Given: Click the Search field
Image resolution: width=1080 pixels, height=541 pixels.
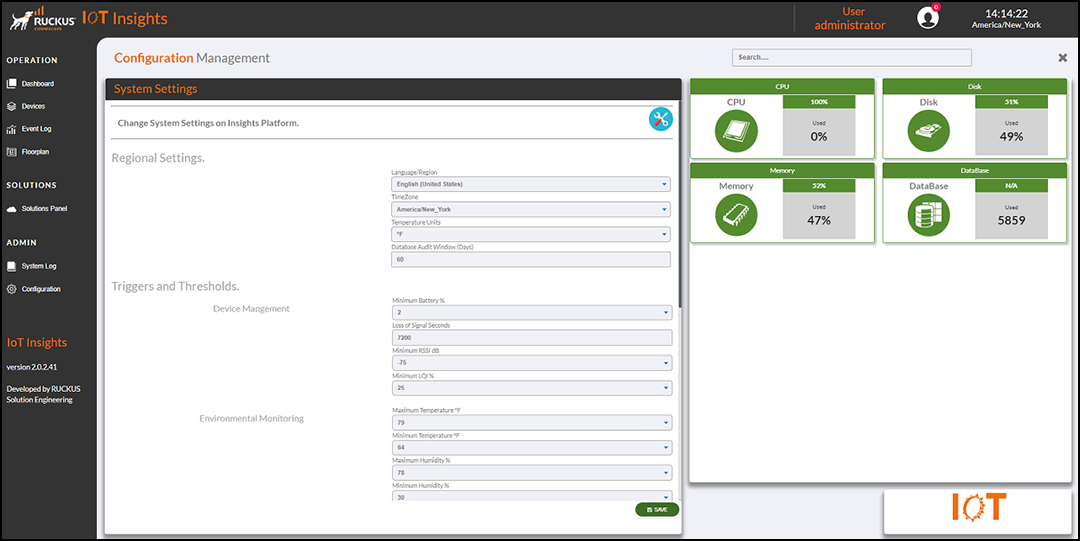Looking at the screenshot, I should point(851,57).
